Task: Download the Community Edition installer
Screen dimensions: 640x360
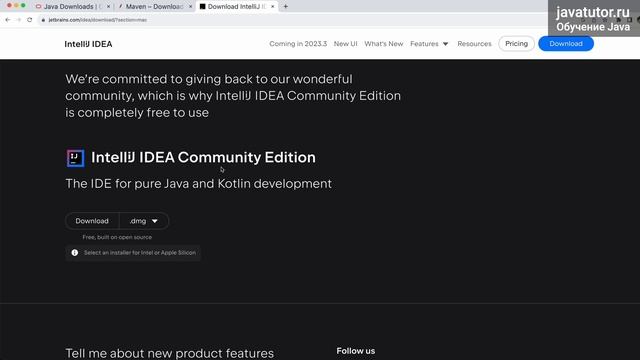Action: point(92,221)
